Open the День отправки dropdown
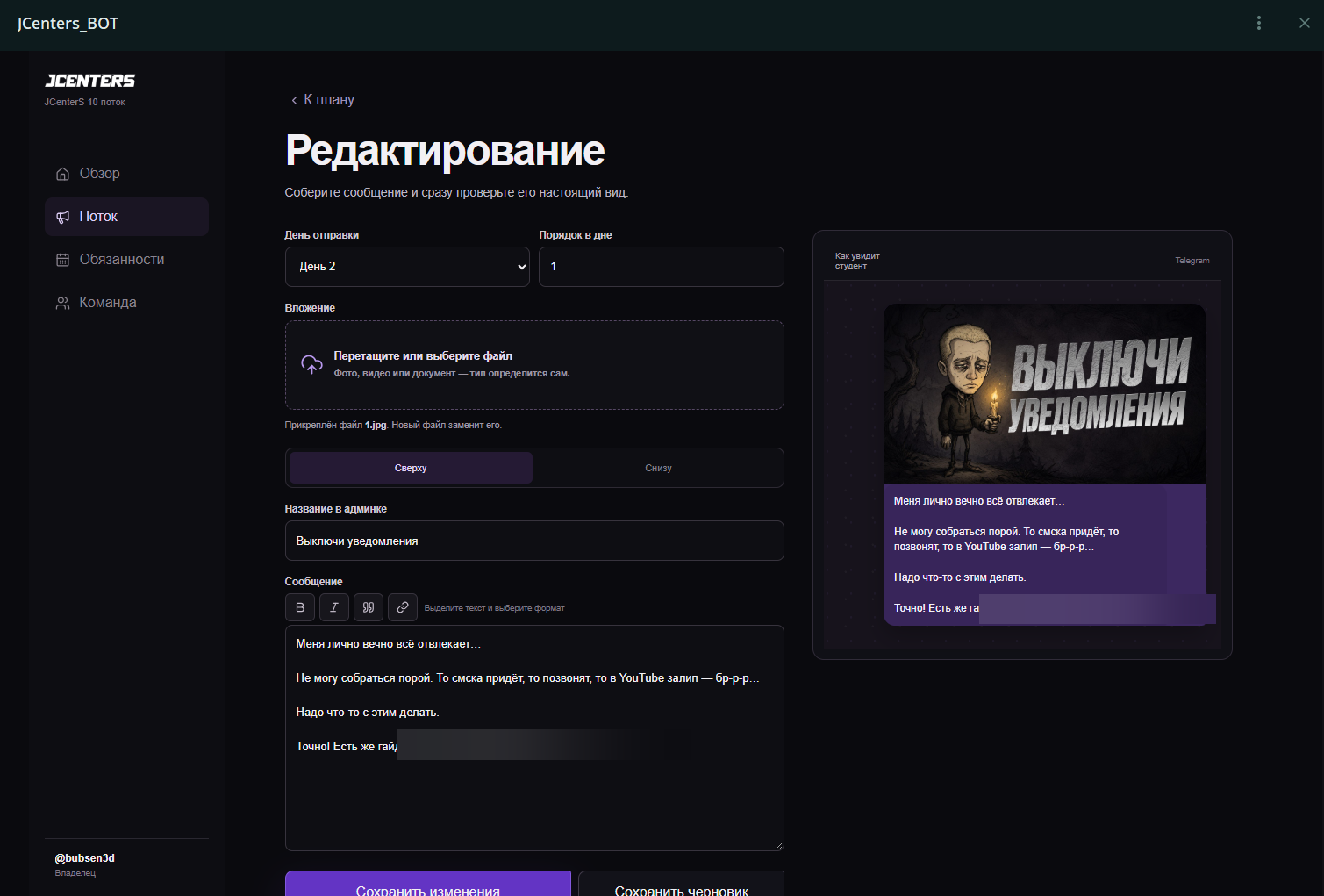The image size is (1324, 896). pyautogui.click(x=407, y=267)
